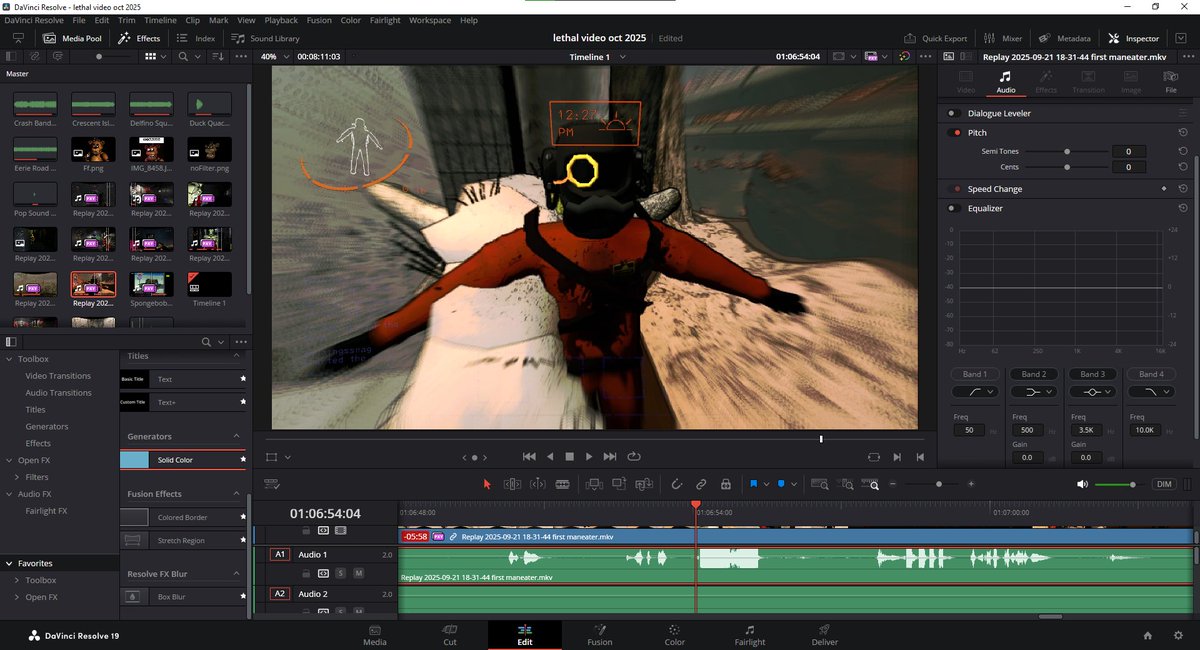Image resolution: width=1200 pixels, height=650 pixels.
Task: Select Video Transitions in Toolbox
Action: tap(58, 376)
